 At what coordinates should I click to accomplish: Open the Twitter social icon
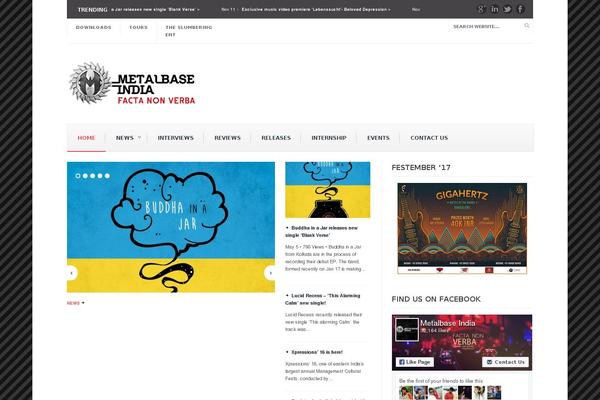pyautogui.click(x=507, y=9)
